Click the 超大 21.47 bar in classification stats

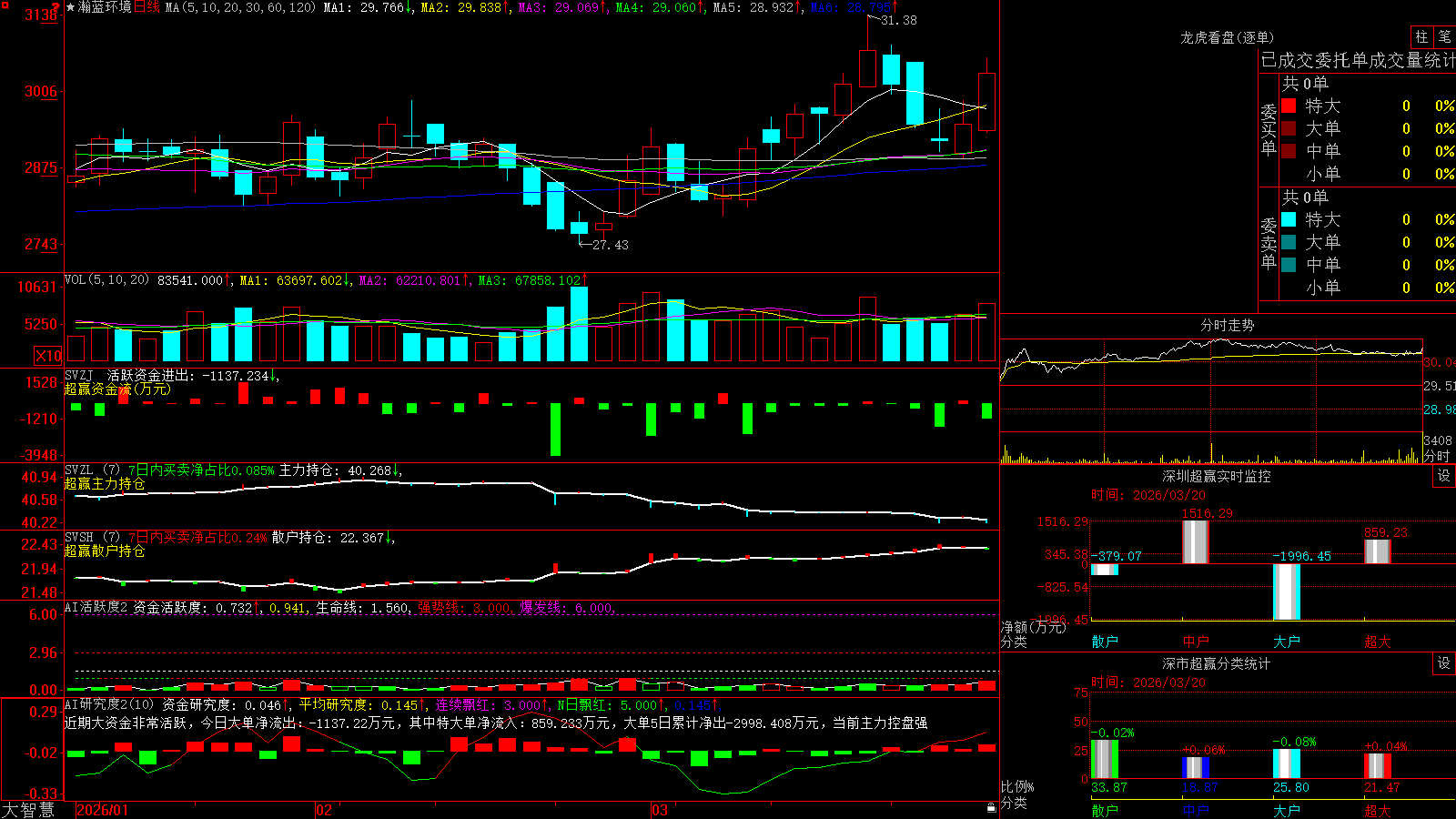pyautogui.click(x=1378, y=766)
